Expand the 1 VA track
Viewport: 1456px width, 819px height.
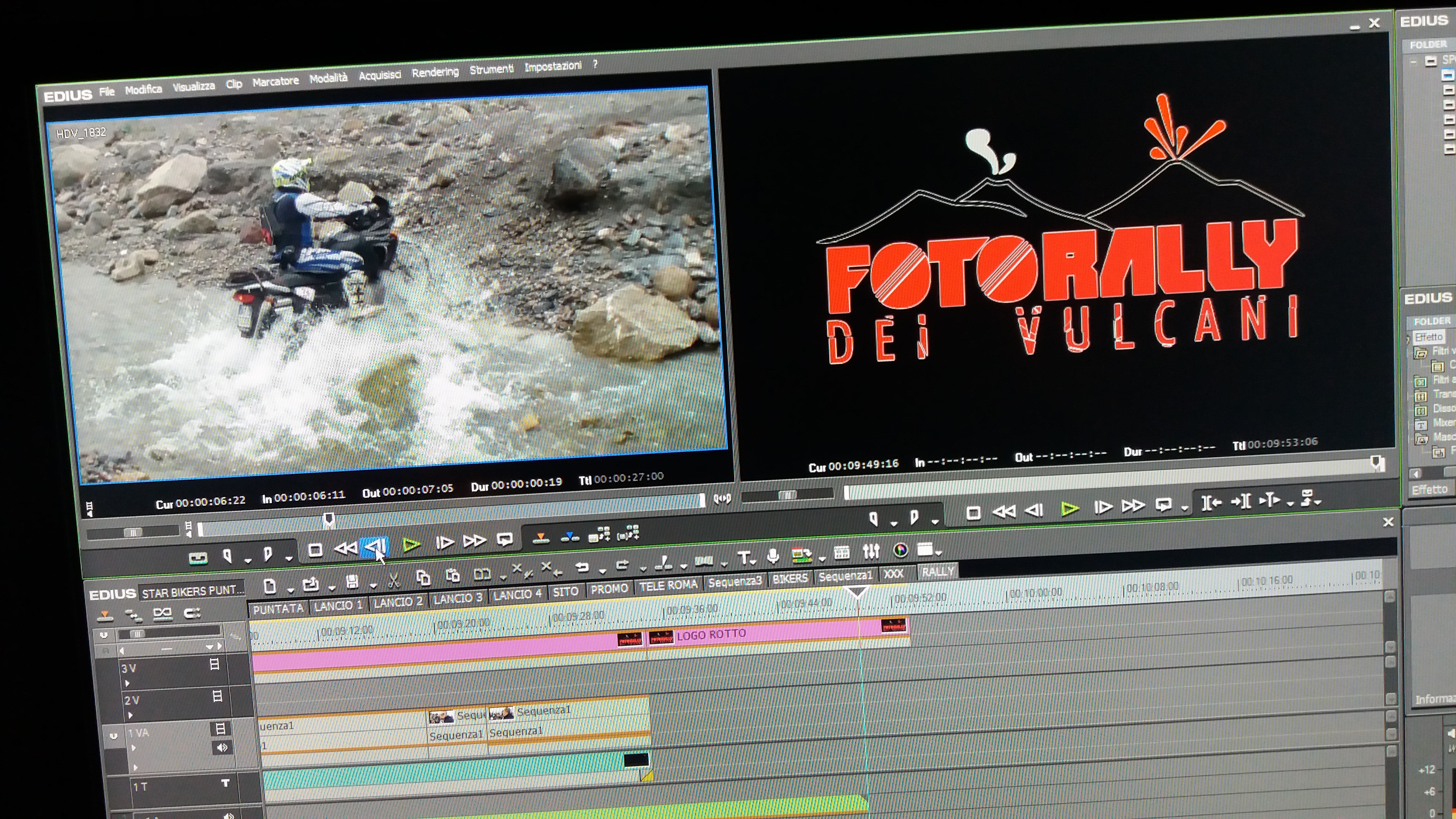pyautogui.click(x=133, y=748)
